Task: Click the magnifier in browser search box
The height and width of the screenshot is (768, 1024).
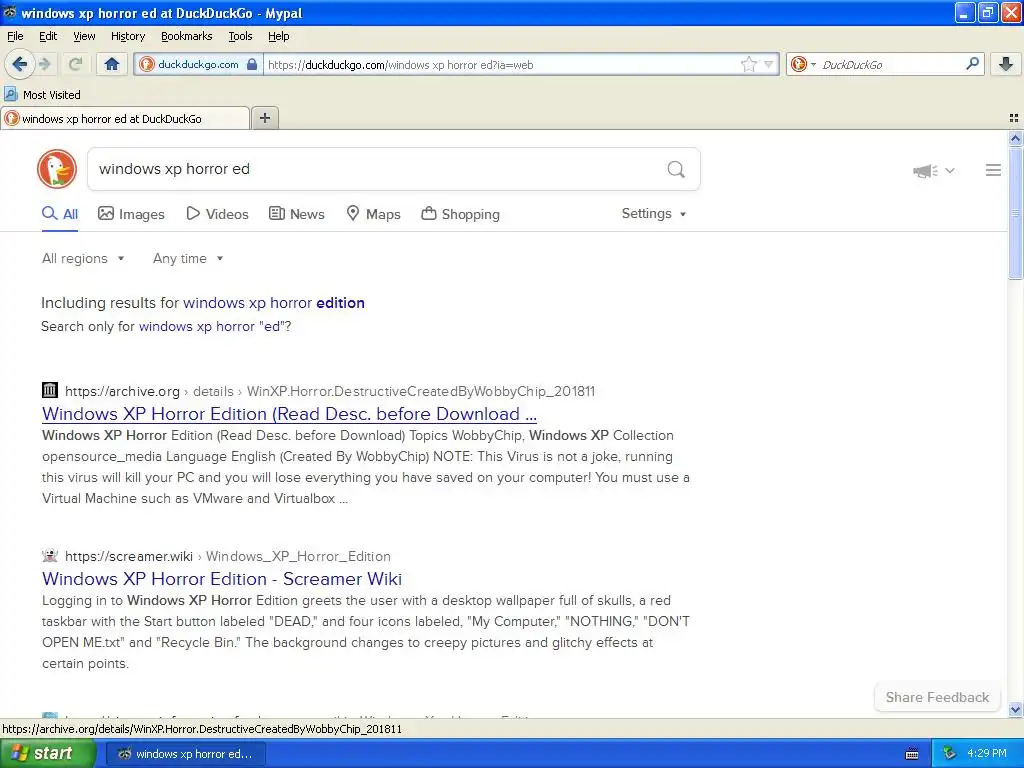Action: pyautogui.click(x=972, y=64)
